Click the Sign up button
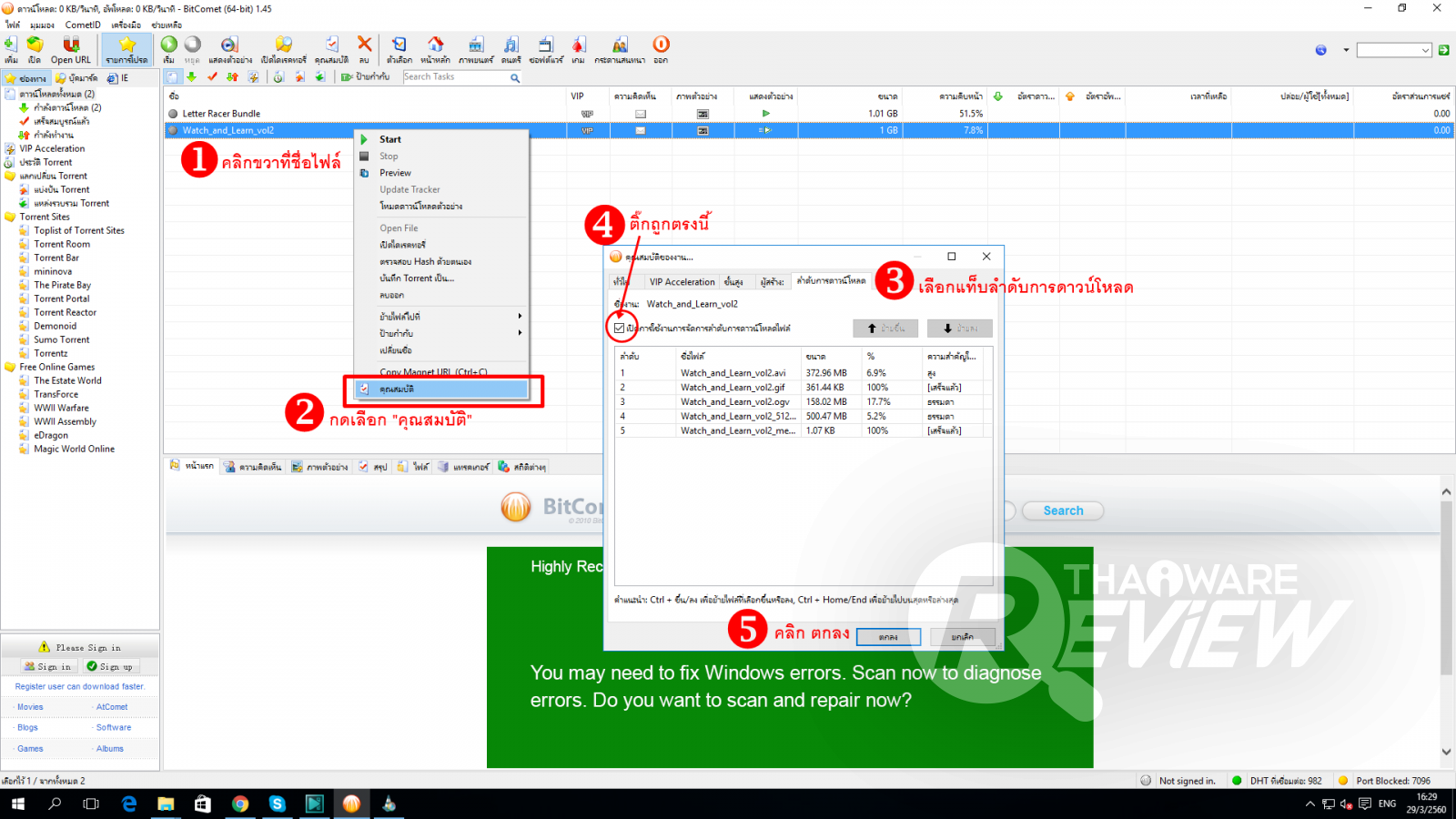 [x=110, y=666]
